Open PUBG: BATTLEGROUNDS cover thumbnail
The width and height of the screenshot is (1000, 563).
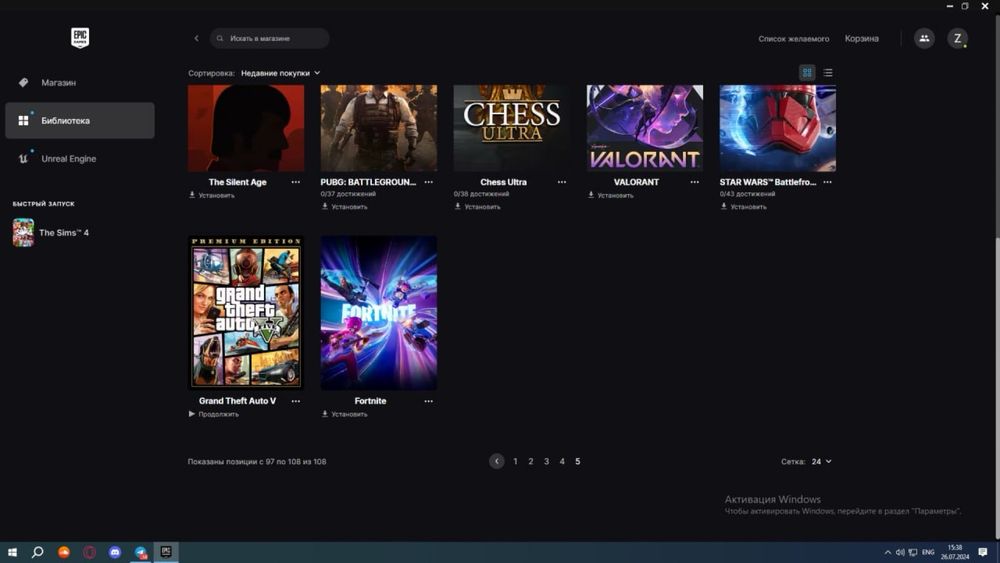[379, 128]
